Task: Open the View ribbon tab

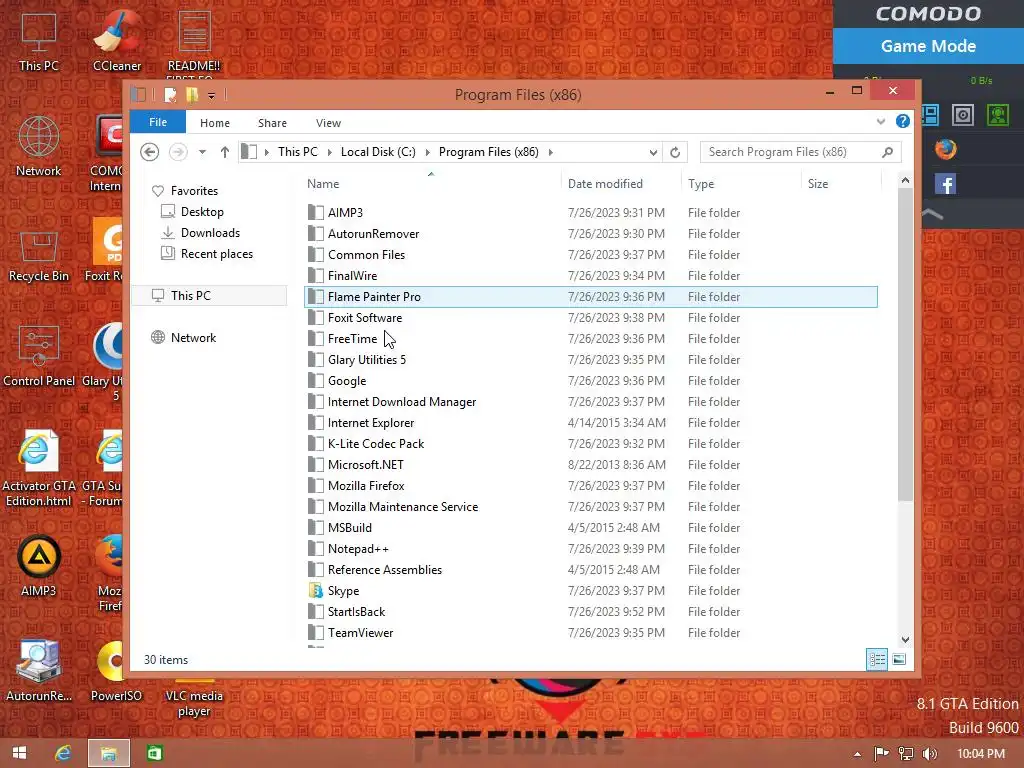Action: (328, 123)
